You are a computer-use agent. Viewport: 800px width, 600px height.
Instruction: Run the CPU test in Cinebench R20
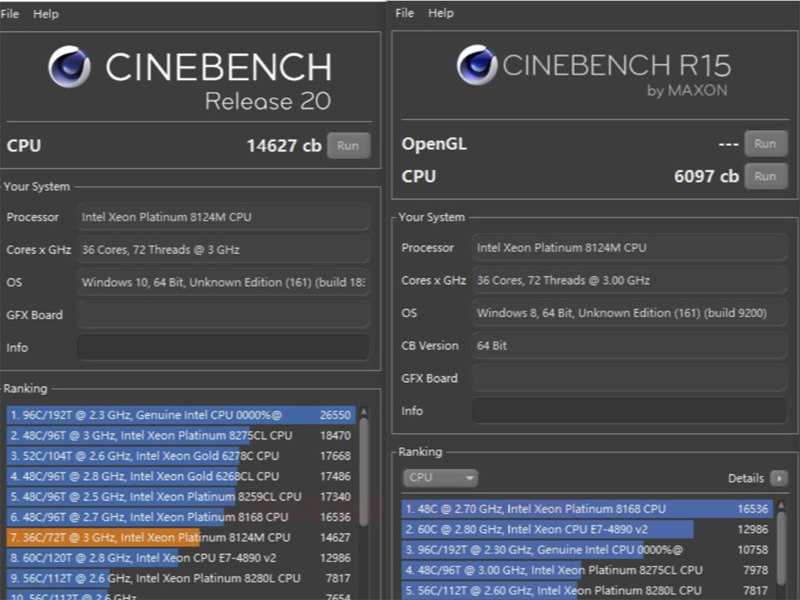[348, 145]
